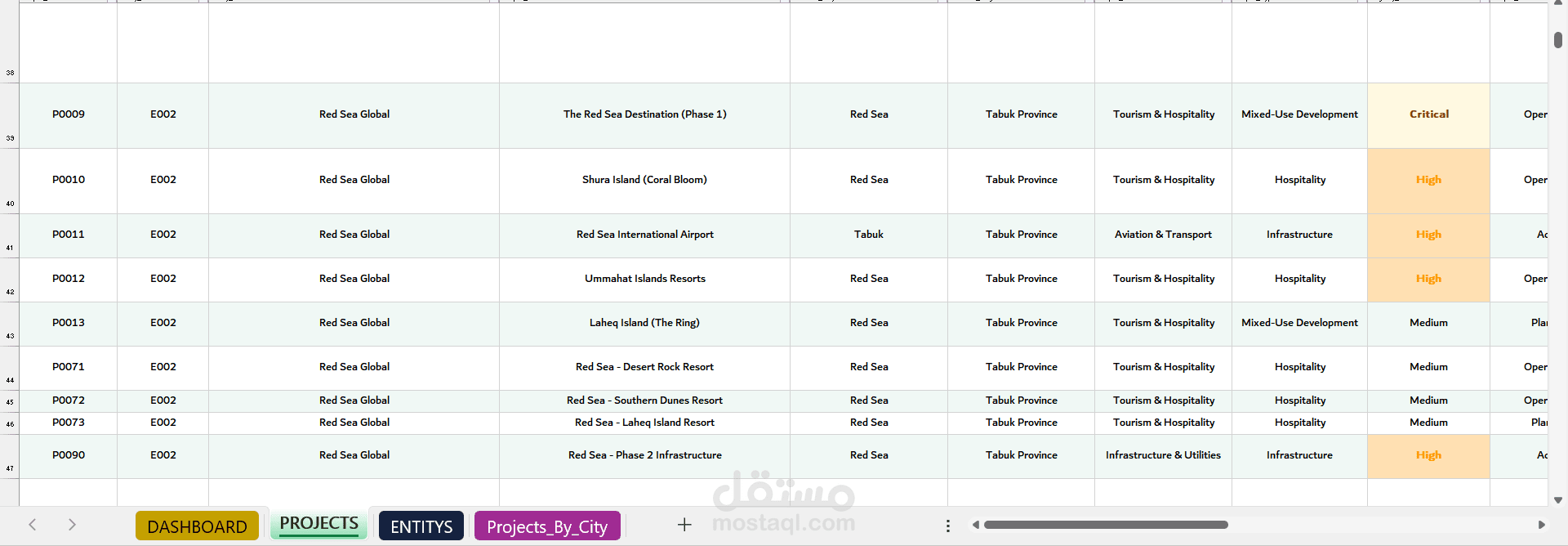The width and height of the screenshot is (1568, 546).
Task: Click horizontal scrollbar left arrow
Action: tap(975, 525)
